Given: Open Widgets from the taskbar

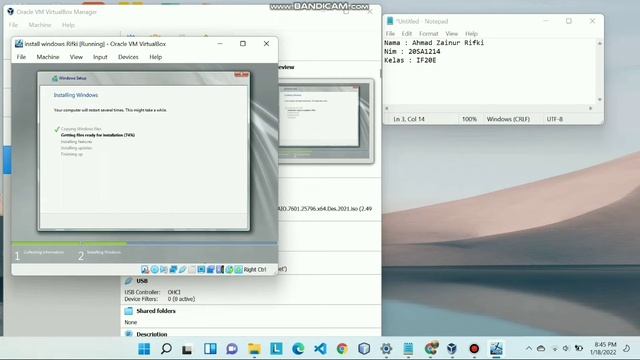Looking at the screenshot, I should click(210, 349).
